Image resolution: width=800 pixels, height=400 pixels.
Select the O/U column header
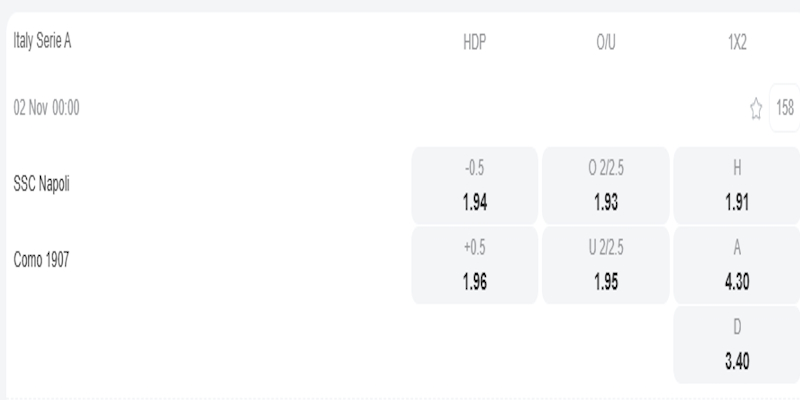pos(606,42)
